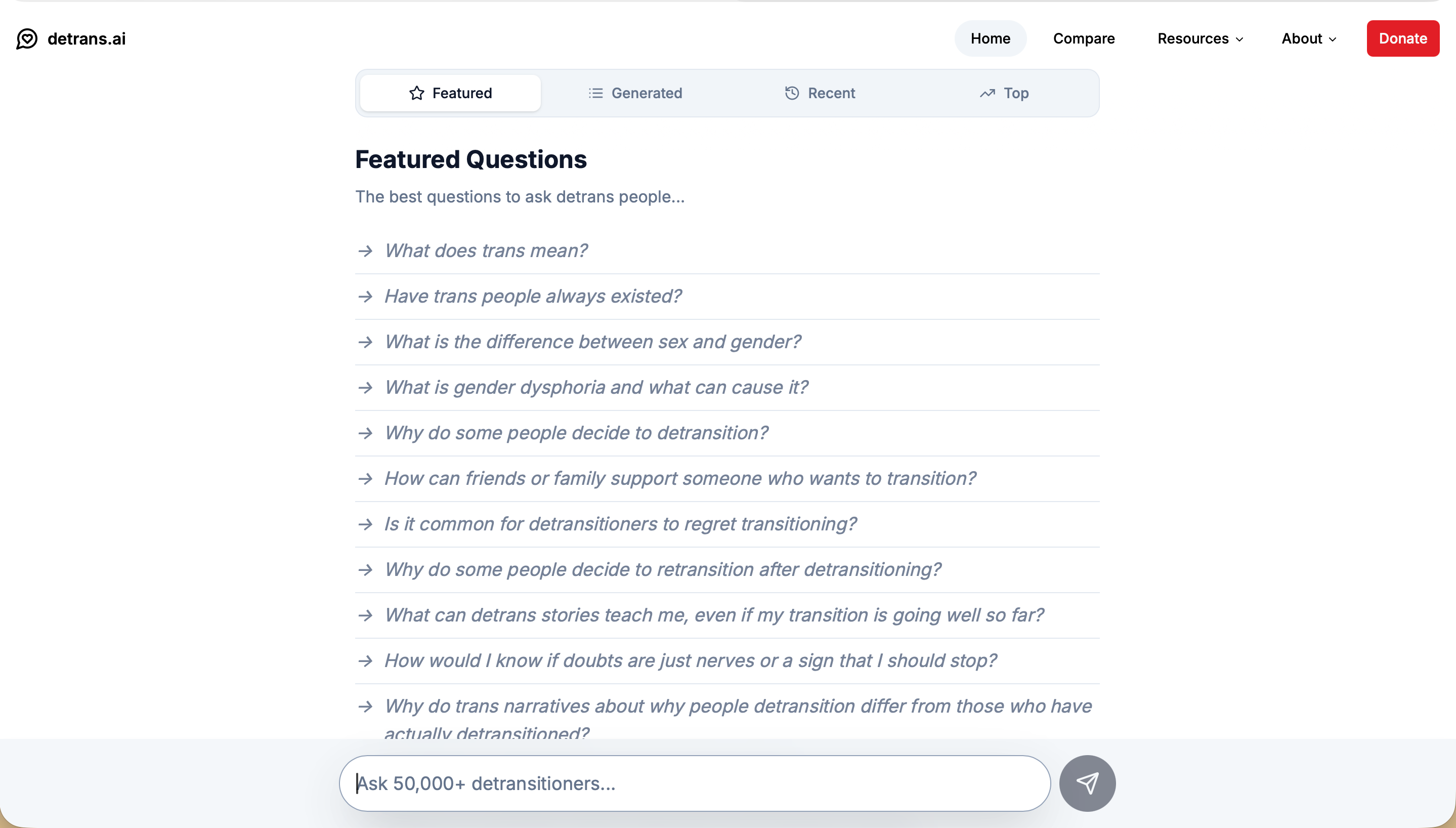
Task: Click arrow icon beside 'Have trans people always existed?'
Action: click(x=365, y=296)
